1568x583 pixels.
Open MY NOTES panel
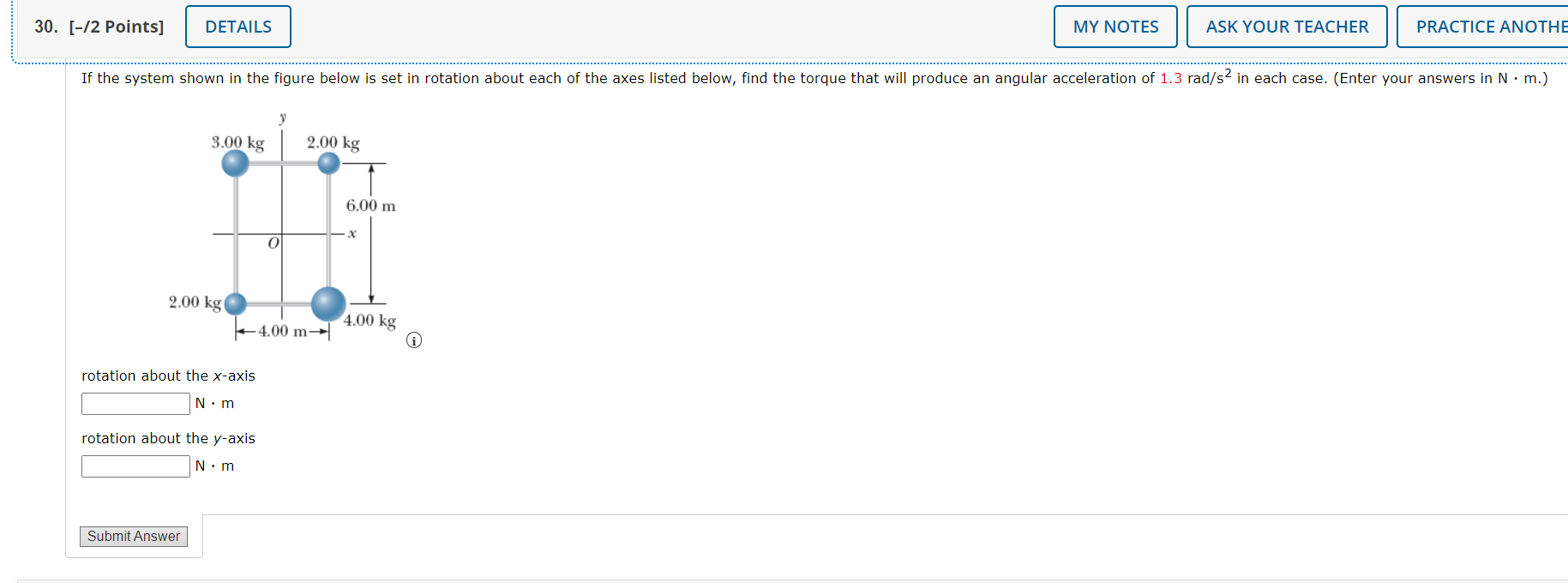point(1114,27)
